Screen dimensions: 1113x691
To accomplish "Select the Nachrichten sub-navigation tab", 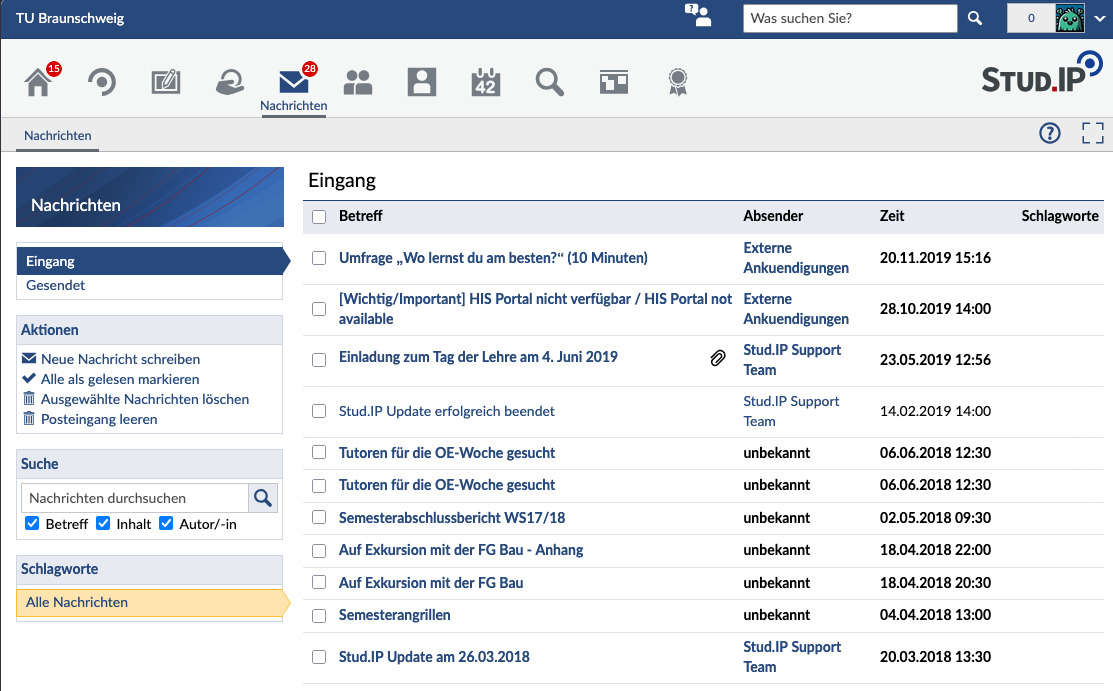I will [x=57, y=135].
